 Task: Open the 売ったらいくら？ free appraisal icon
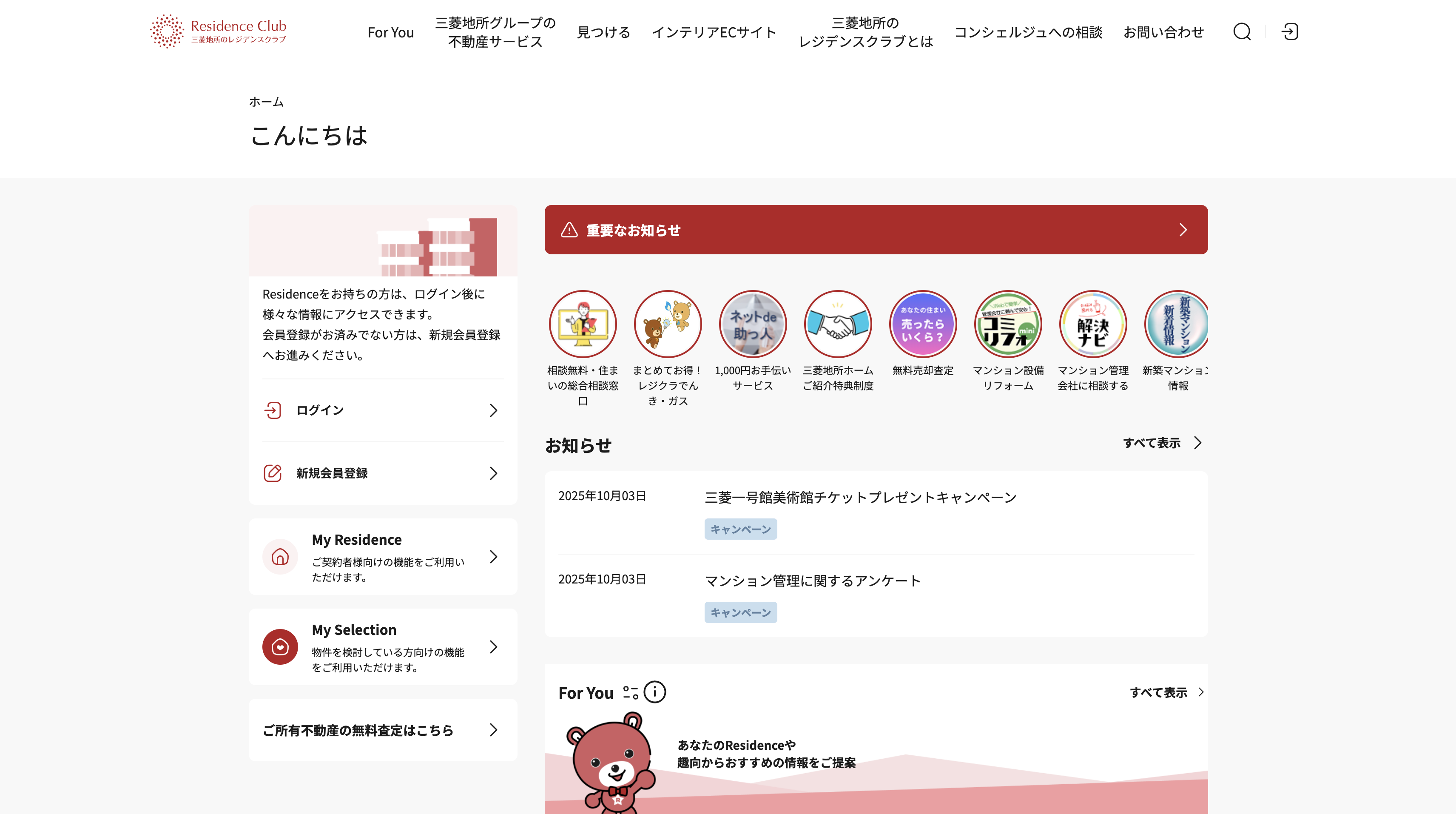(x=922, y=324)
